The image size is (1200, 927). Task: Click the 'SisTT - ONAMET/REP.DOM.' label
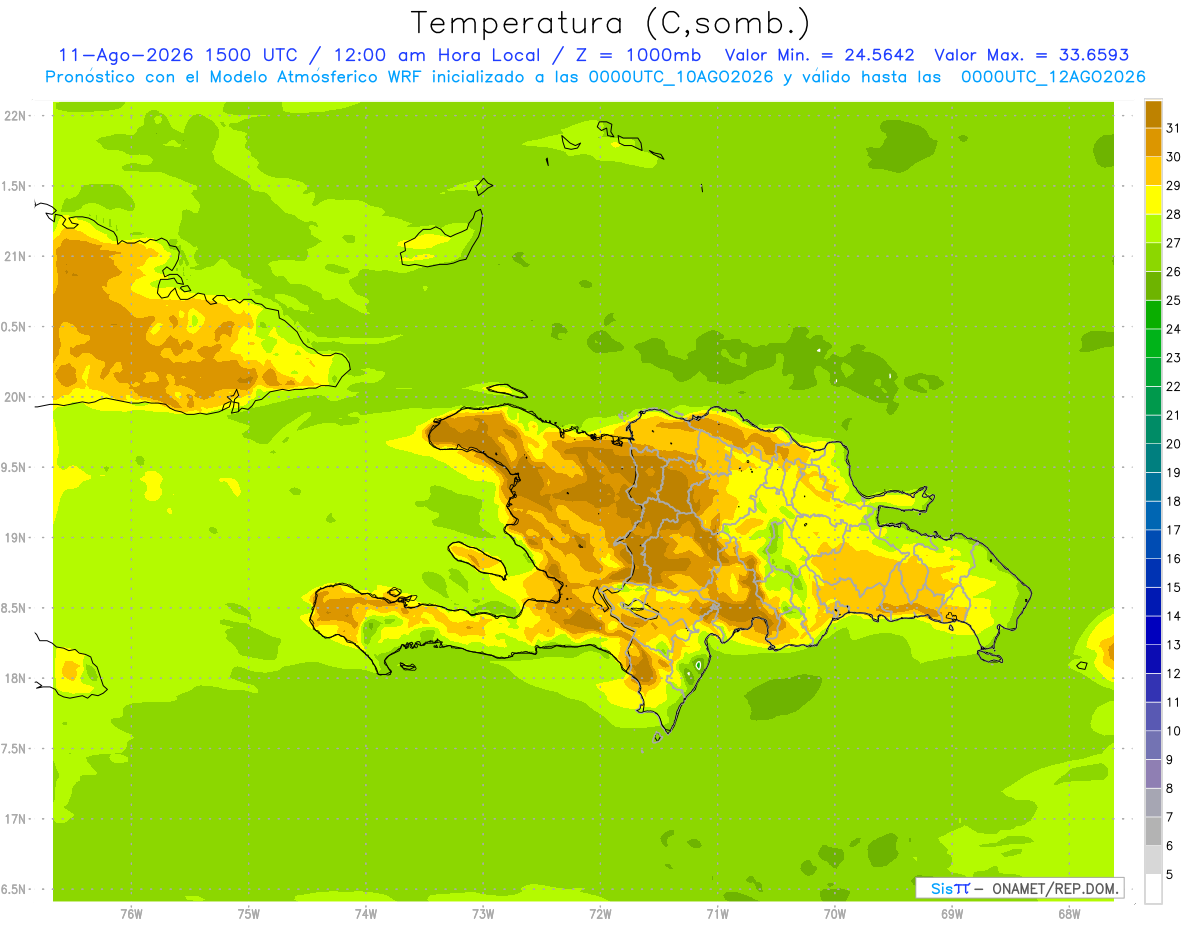coord(1019,888)
